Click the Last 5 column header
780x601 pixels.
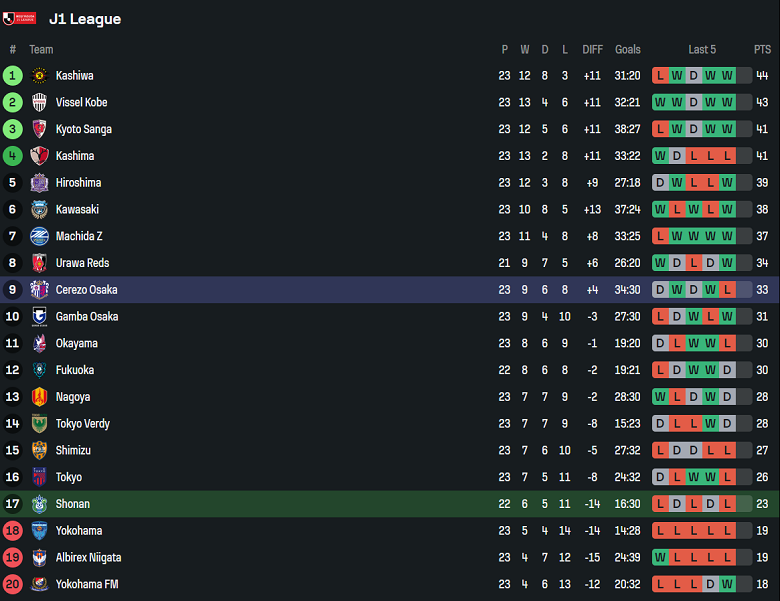click(702, 50)
